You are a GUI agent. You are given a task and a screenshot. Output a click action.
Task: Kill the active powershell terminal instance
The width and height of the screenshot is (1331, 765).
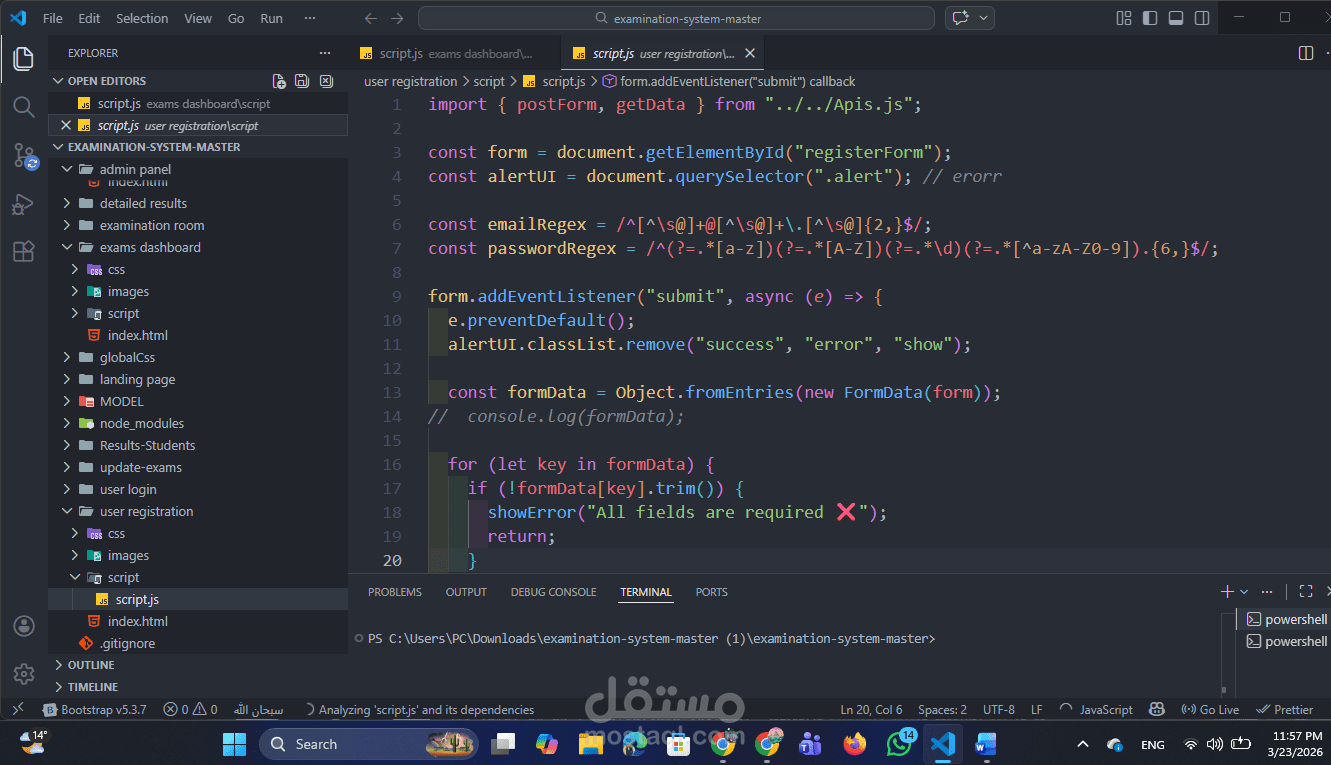(x=1321, y=618)
